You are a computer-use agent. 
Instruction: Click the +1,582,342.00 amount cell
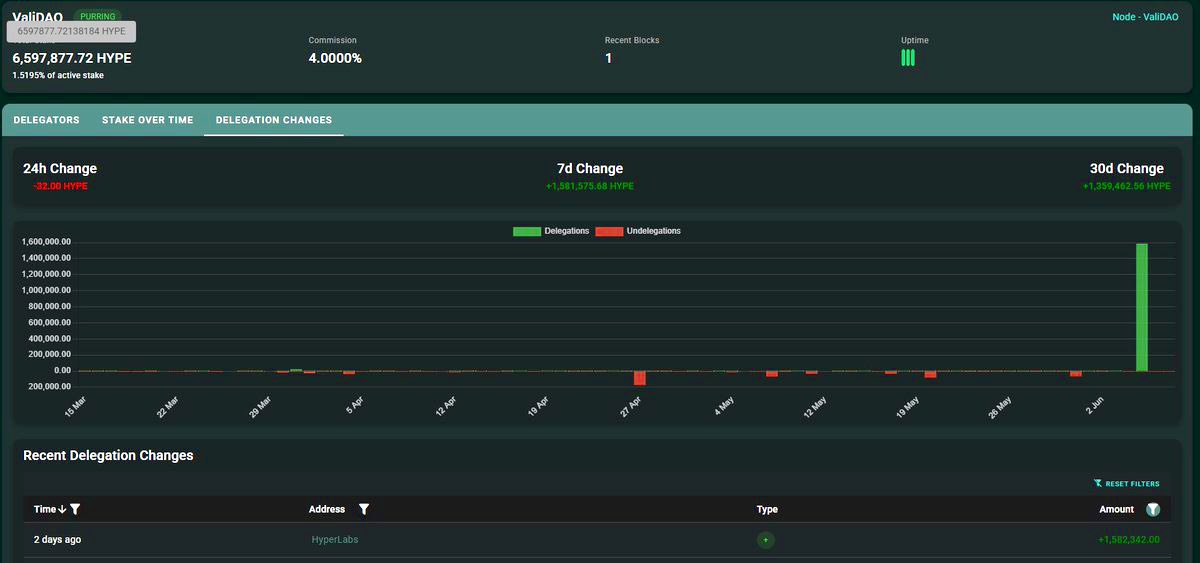[x=1129, y=540]
